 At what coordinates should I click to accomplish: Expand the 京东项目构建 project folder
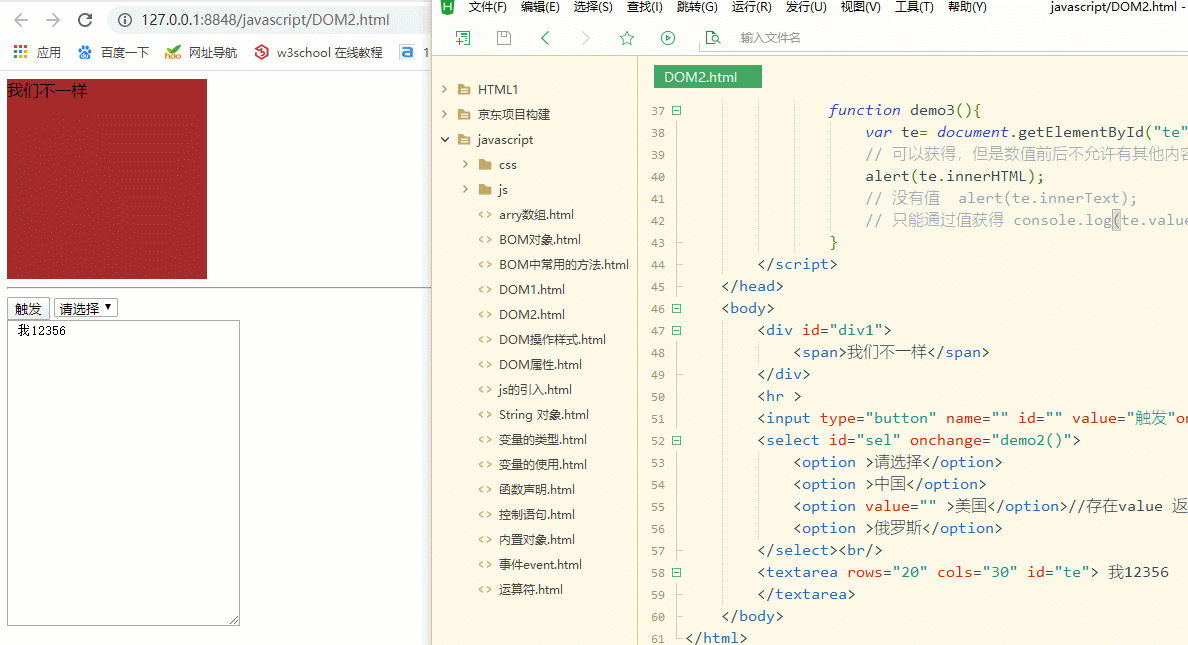tap(445, 114)
